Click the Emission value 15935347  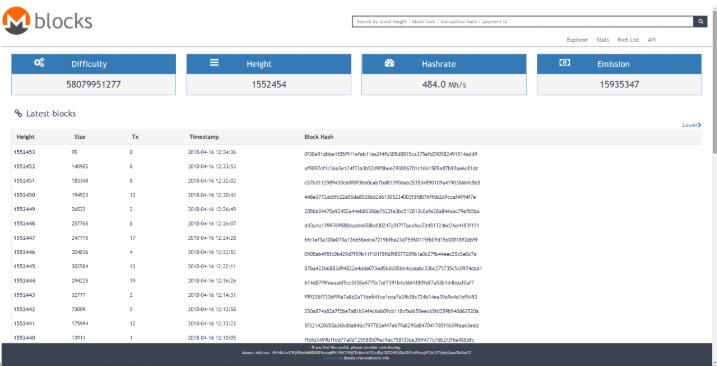pos(619,85)
